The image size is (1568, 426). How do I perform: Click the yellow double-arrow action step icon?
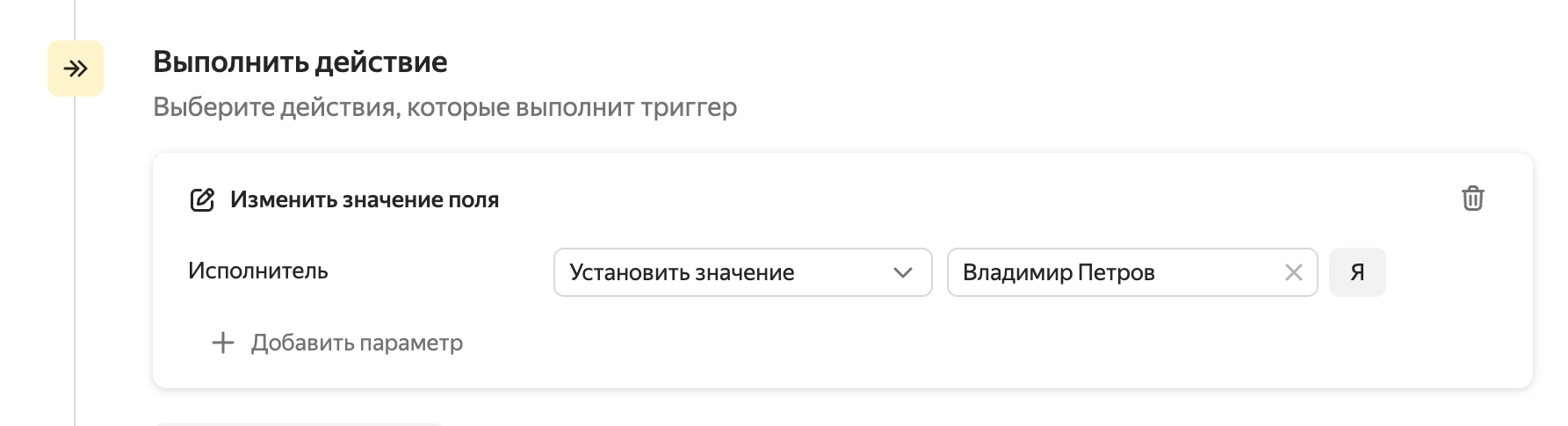(76, 69)
